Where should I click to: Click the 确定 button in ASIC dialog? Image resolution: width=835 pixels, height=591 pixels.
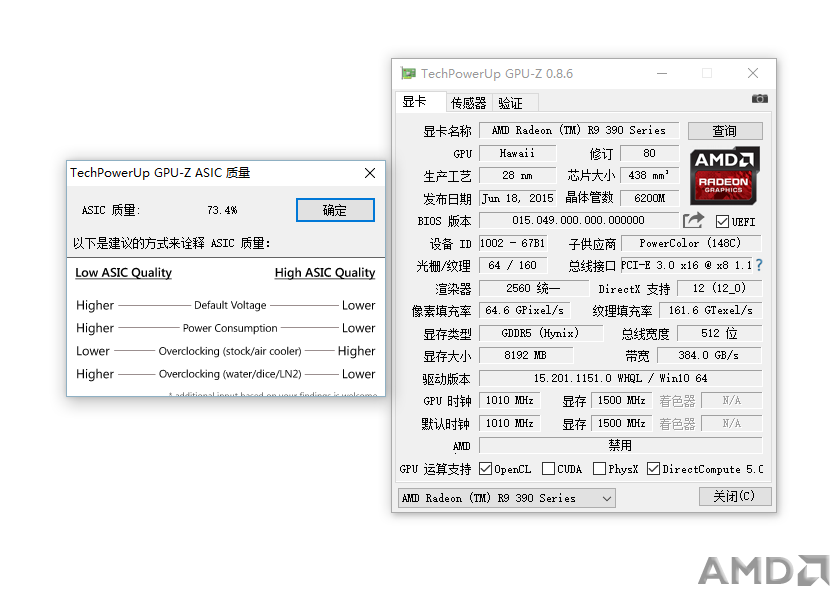(x=335, y=210)
